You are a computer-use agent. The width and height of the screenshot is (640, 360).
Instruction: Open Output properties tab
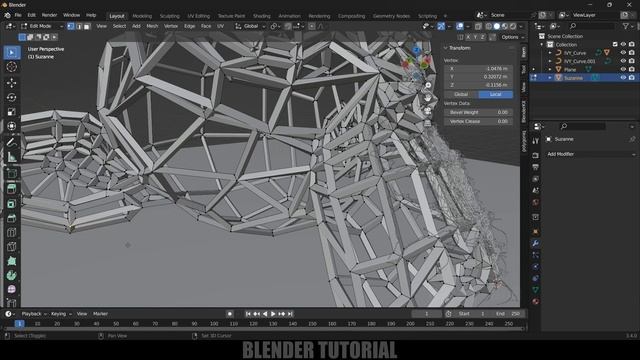536,167
